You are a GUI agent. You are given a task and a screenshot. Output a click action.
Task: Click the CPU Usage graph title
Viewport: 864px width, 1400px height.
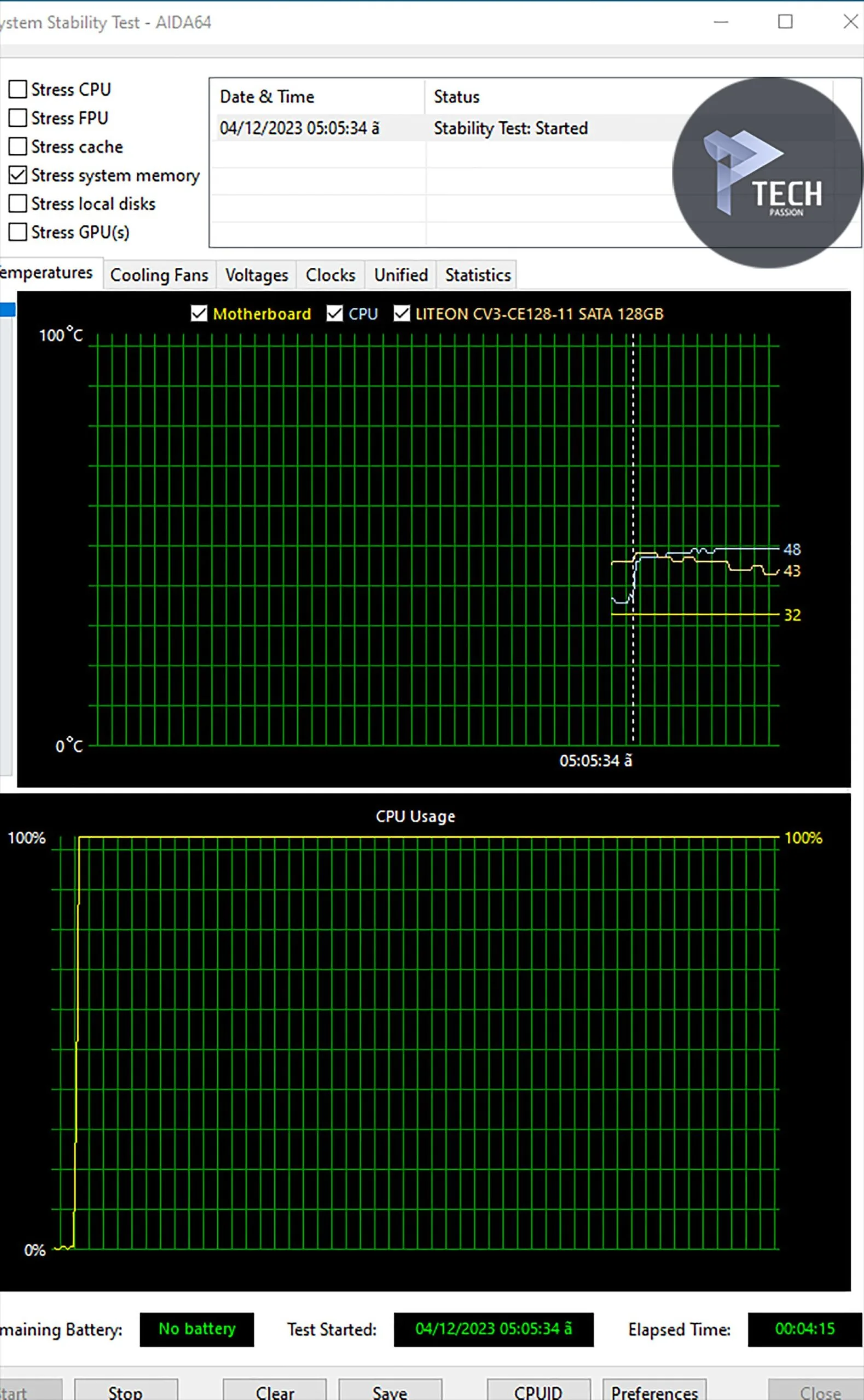point(415,816)
